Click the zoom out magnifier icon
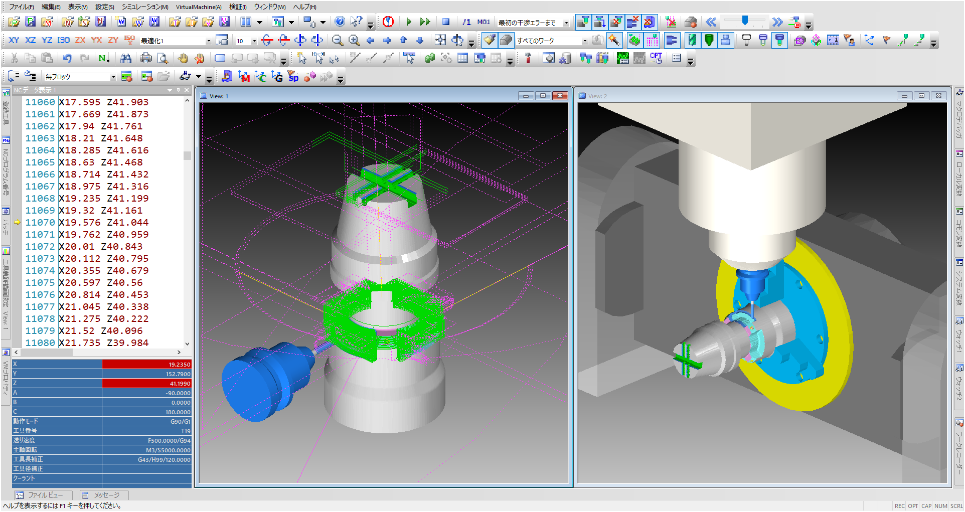Viewport: 965px width, 512px height. pos(337,40)
